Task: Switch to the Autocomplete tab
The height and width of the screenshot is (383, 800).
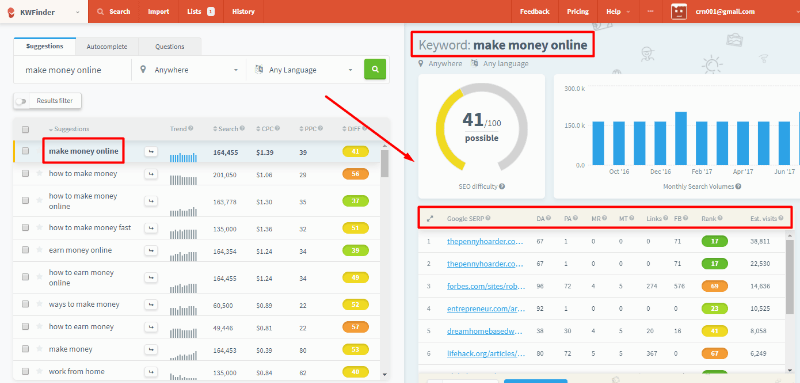Action: coord(107,46)
